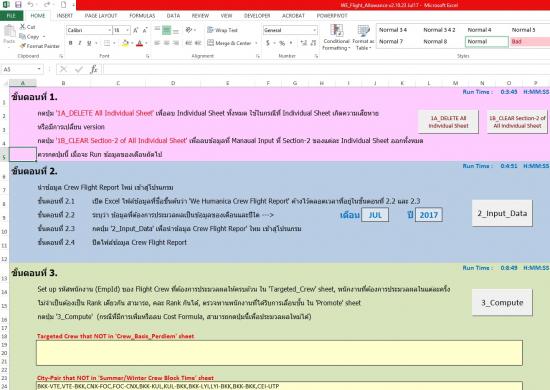Viewport: 550px width, 390px height.
Task: Click the Format Painter icon
Action: click(x=23, y=46)
